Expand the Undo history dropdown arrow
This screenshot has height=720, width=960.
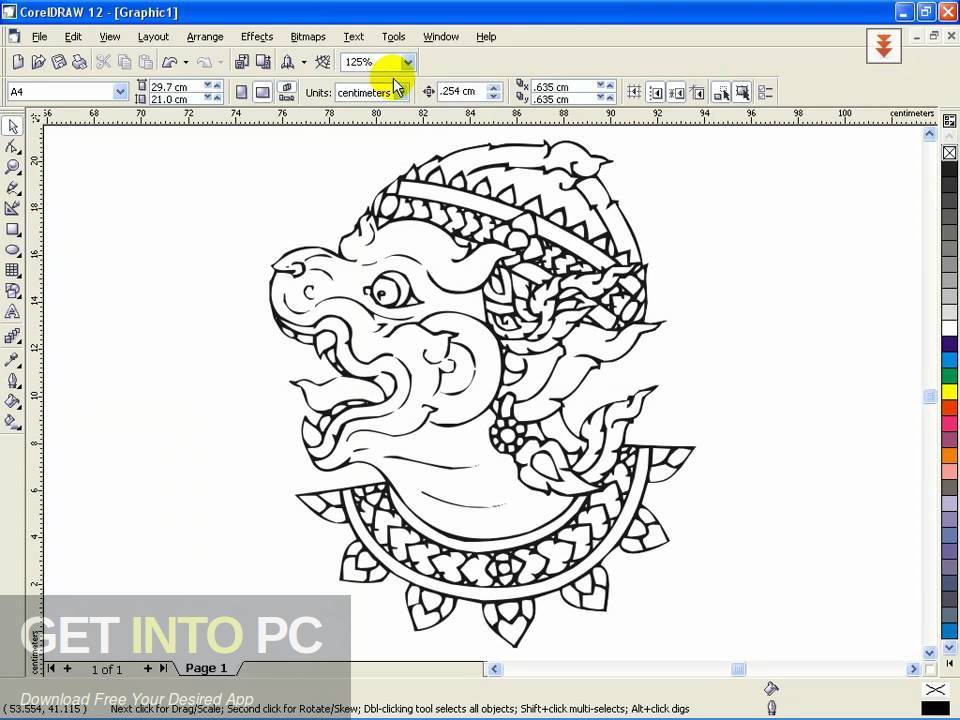pos(186,62)
